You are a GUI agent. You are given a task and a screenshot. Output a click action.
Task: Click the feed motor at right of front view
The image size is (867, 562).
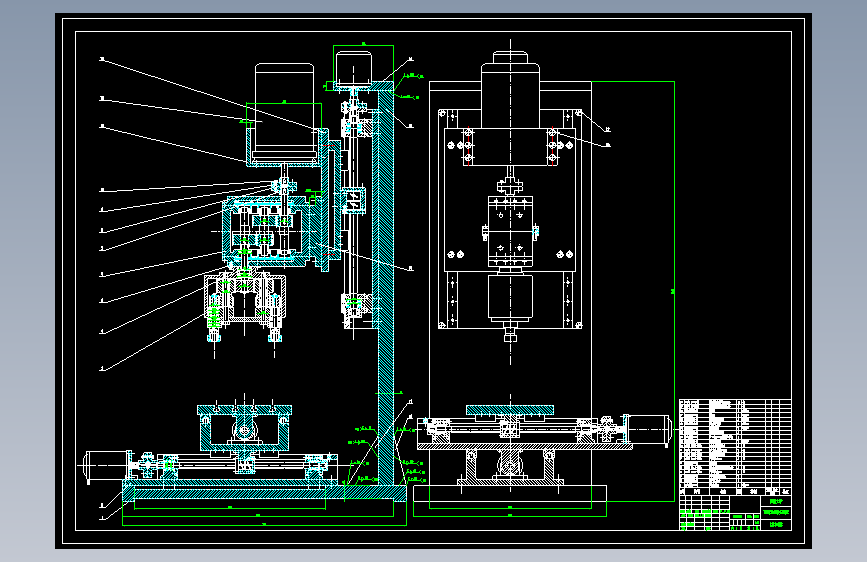(647, 429)
